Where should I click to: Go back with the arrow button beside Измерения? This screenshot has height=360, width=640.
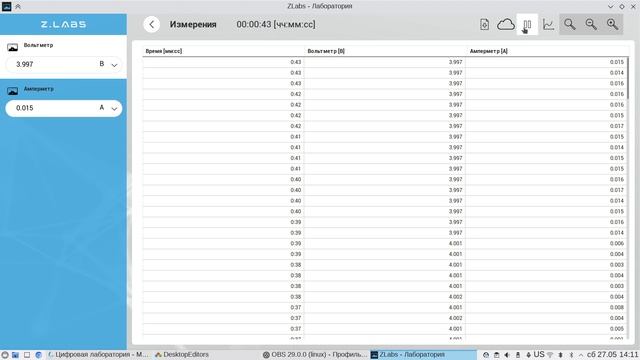(x=151, y=24)
